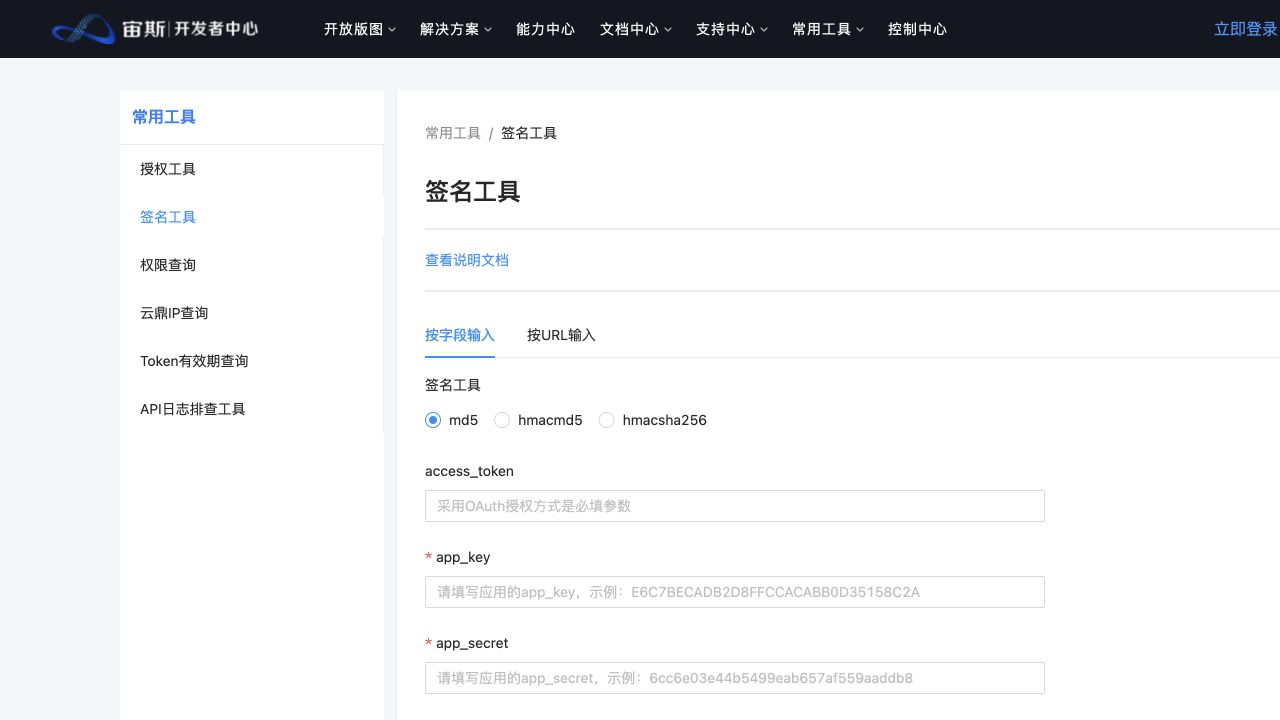Select the hmacmd5 radio button
Screen dimensions: 1280x720
[x=502, y=420]
